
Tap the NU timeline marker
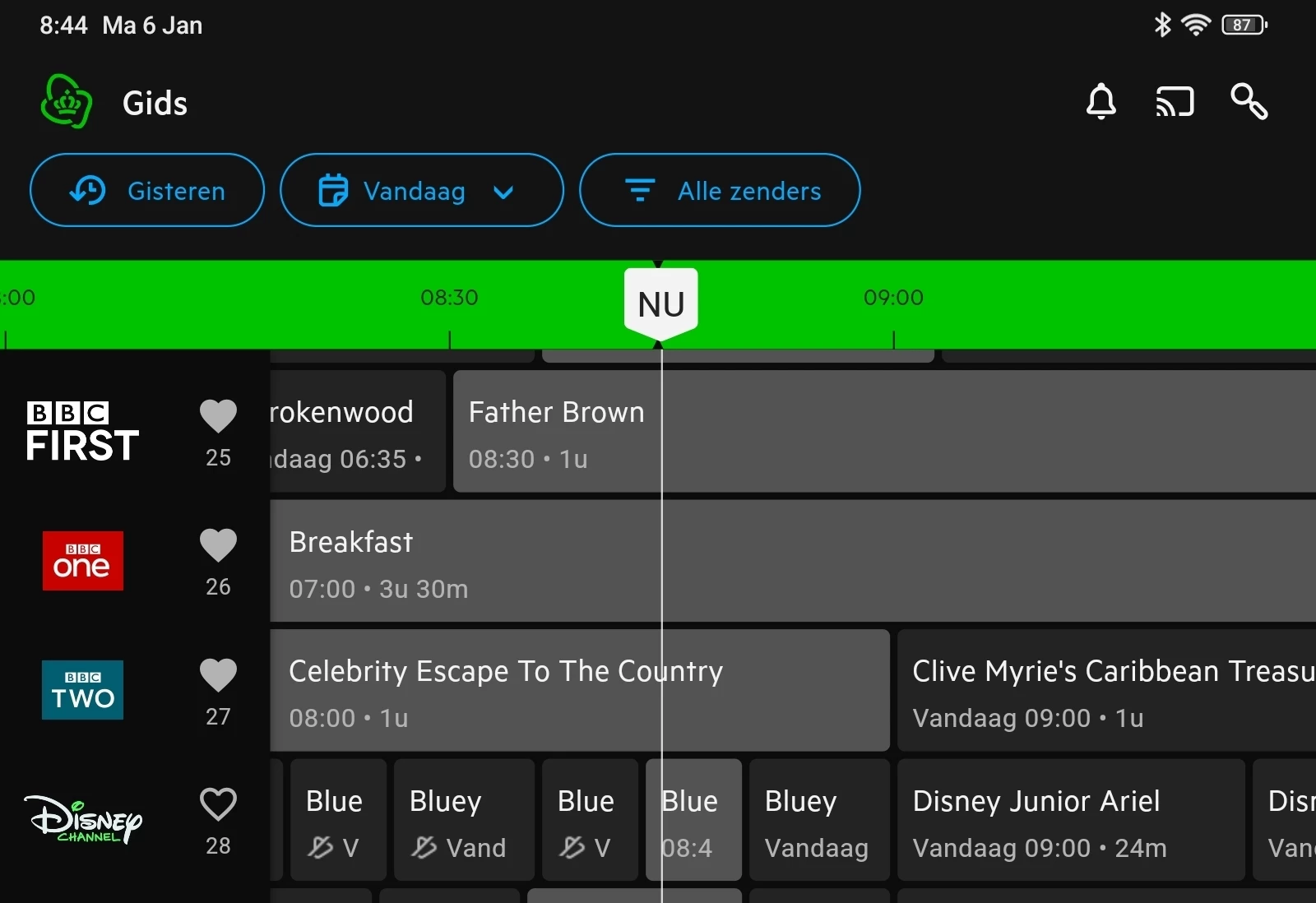click(x=660, y=303)
